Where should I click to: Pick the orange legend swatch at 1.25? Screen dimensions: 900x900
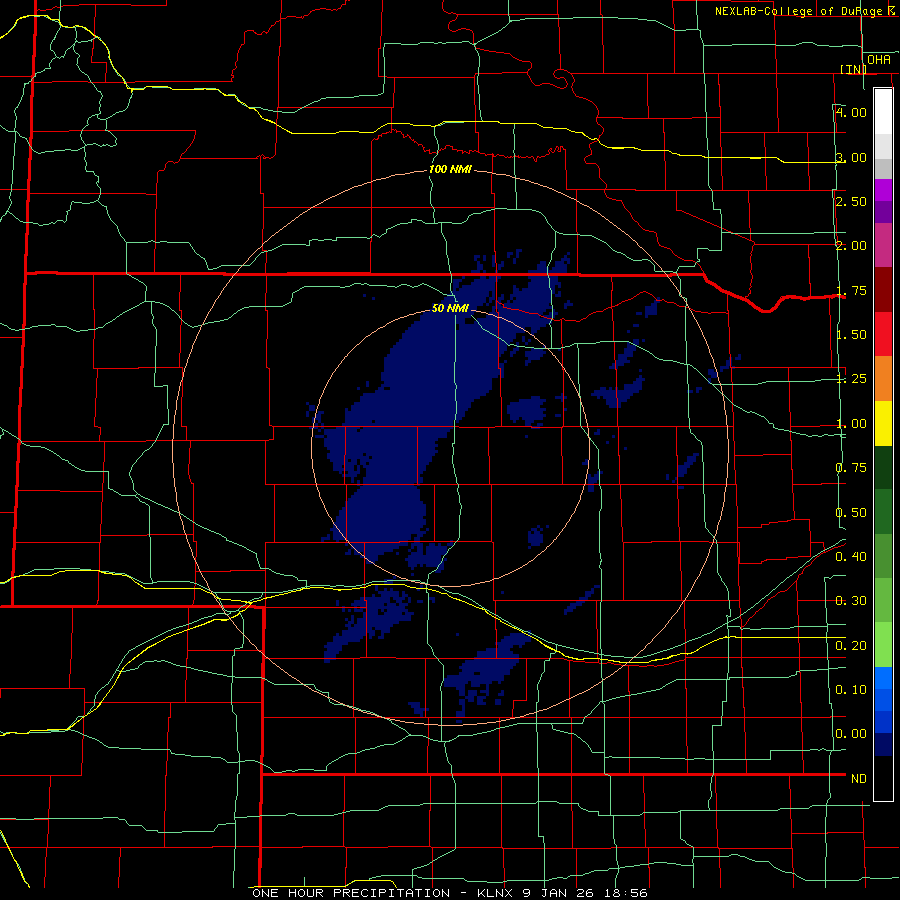point(883,379)
